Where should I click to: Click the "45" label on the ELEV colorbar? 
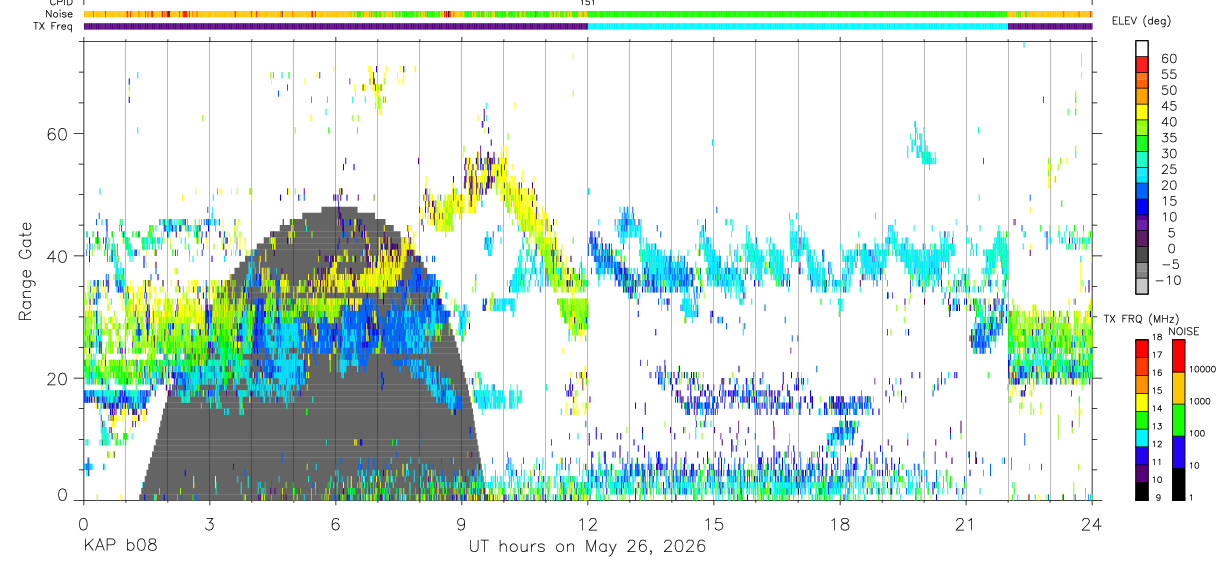pyautogui.click(x=1168, y=106)
